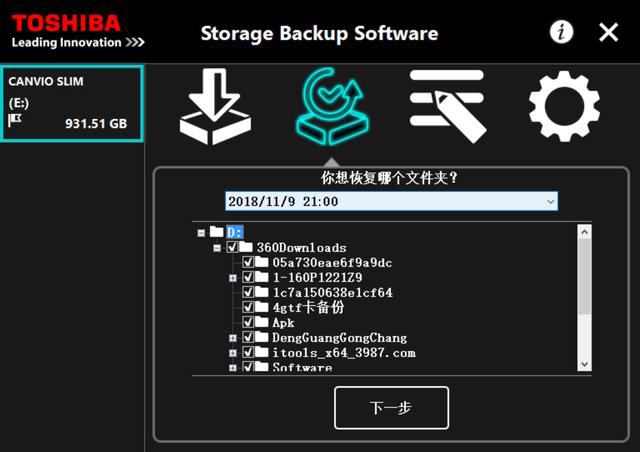
Task: Uncheck the 1c7a150638e1cf64 checkbox
Action: click(248, 292)
